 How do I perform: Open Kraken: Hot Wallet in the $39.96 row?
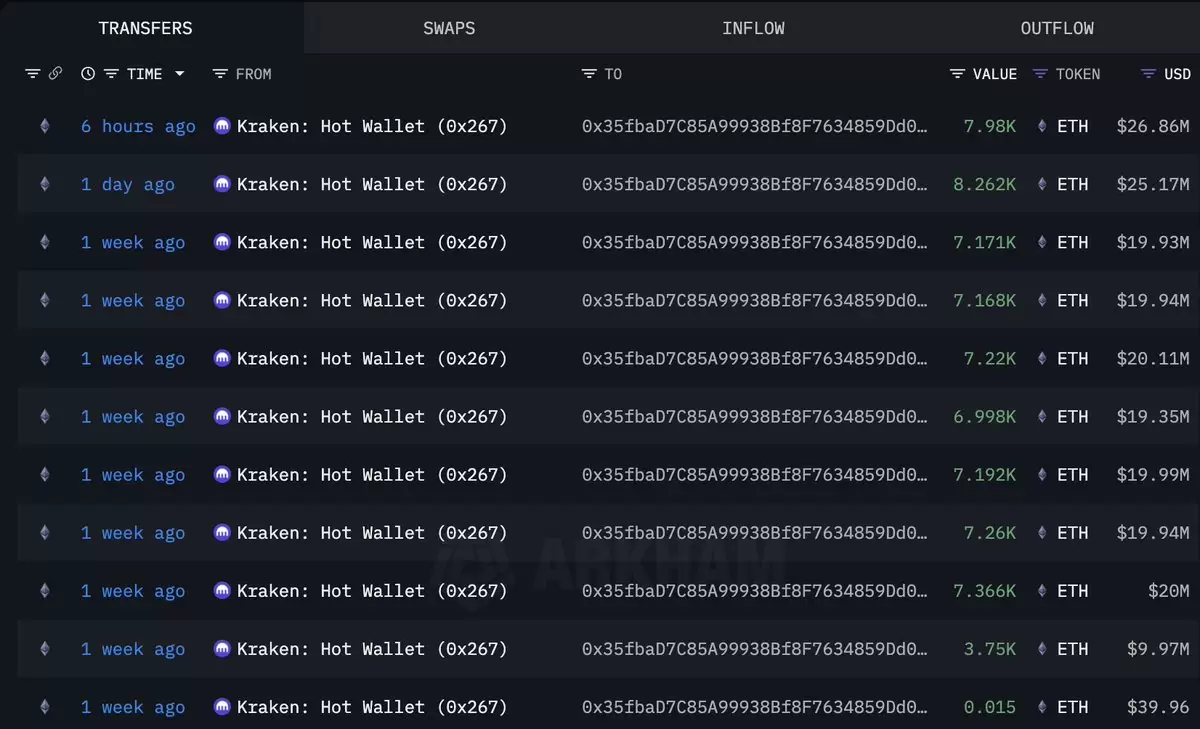tap(372, 707)
